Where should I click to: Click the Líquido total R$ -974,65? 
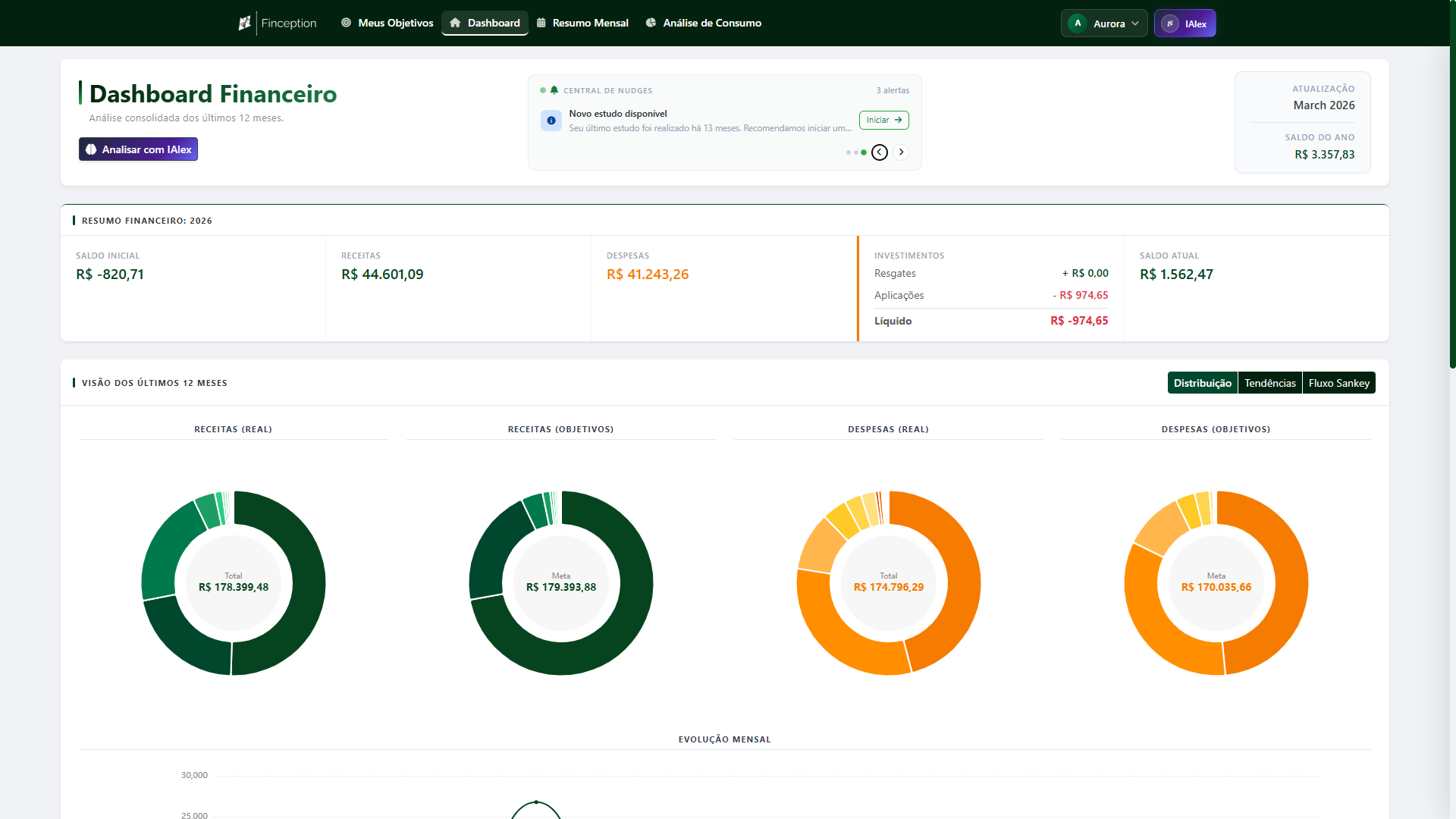pos(1079,321)
